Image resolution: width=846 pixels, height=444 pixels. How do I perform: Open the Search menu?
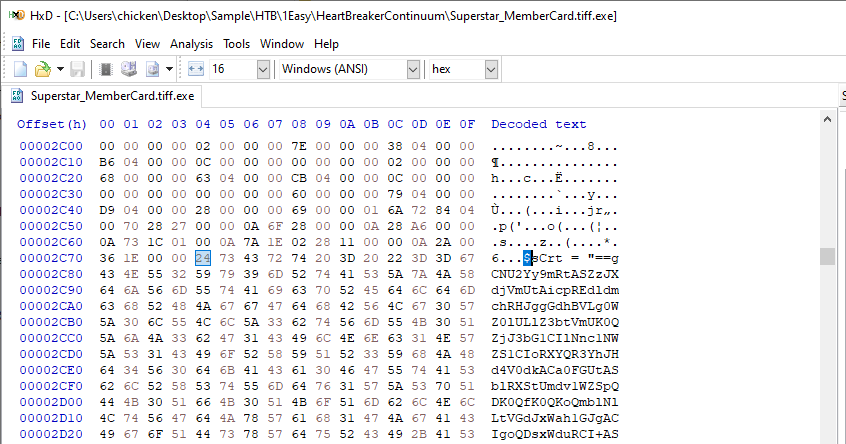(107, 44)
